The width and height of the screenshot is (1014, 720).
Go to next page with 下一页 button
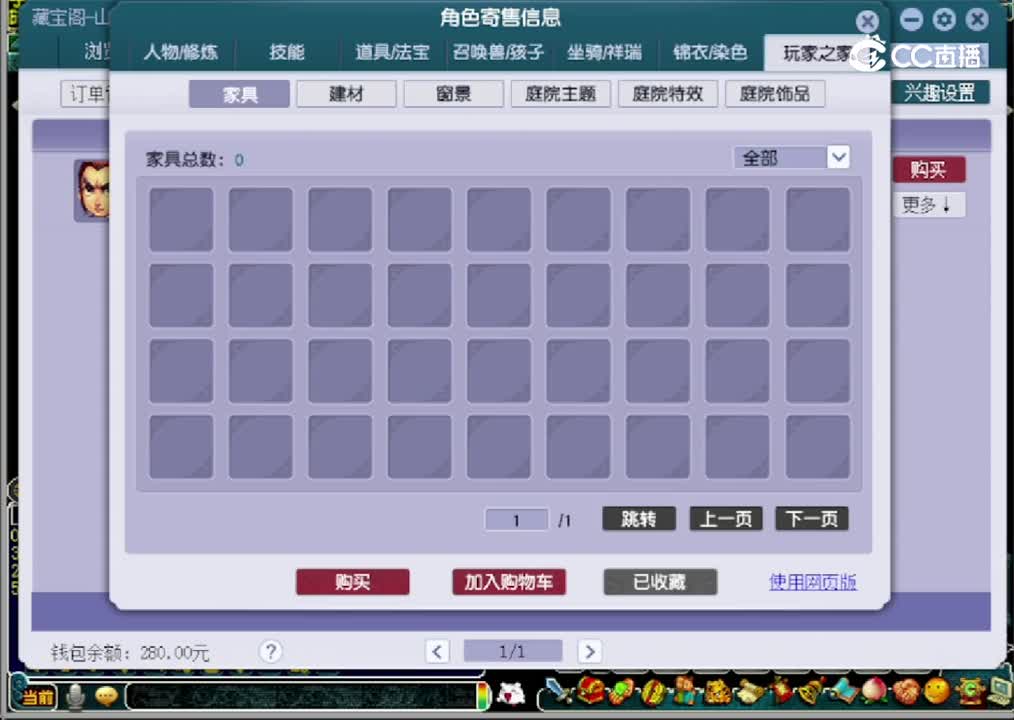coord(811,518)
